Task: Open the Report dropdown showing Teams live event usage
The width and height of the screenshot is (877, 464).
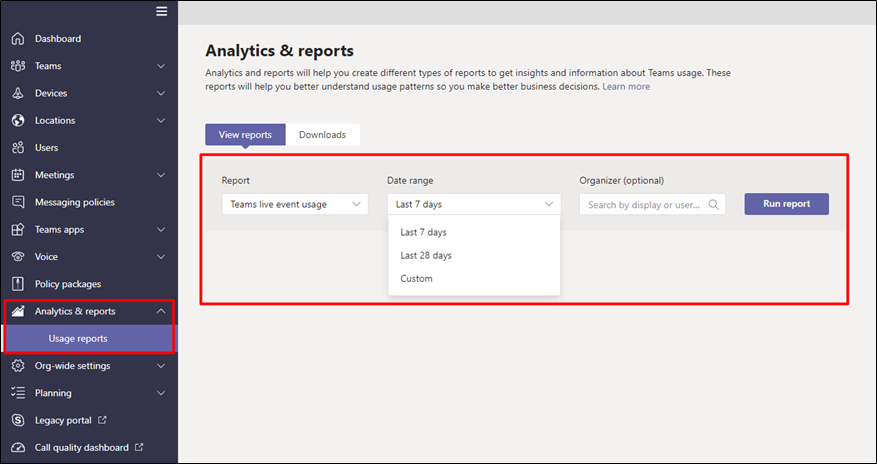Action: click(x=295, y=204)
